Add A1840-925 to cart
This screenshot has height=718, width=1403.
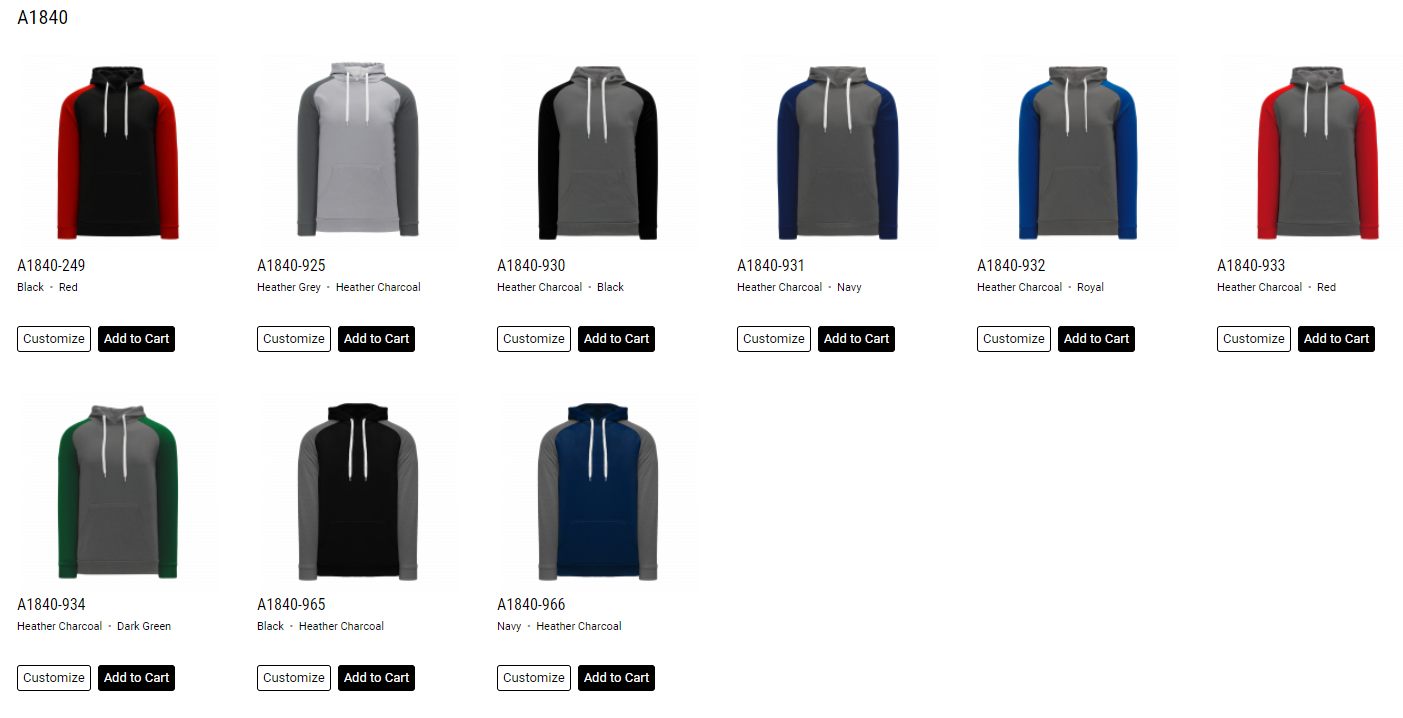tap(376, 339)
